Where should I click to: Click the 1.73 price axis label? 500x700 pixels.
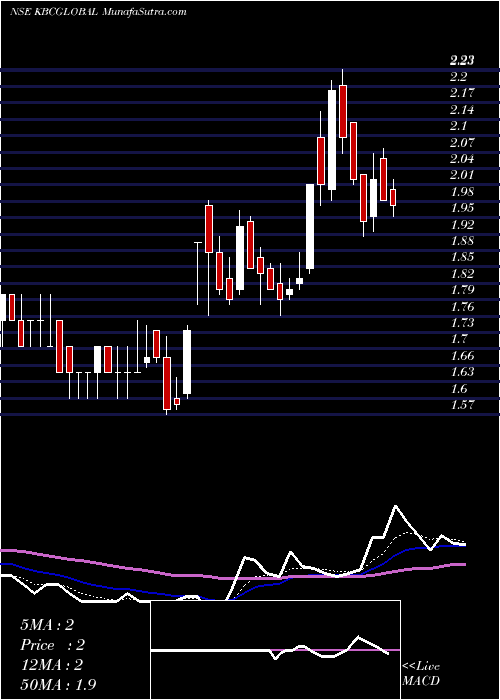coord(462,323)
